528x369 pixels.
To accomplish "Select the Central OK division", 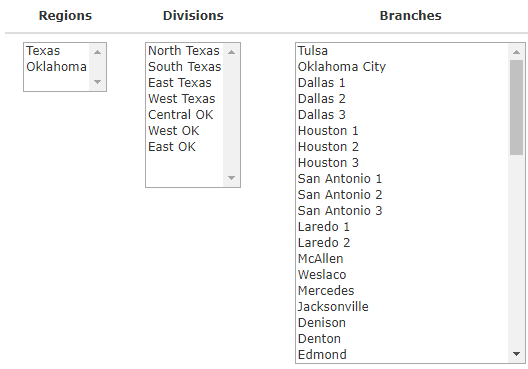I will pyautogui.click(x=185, y=115).
